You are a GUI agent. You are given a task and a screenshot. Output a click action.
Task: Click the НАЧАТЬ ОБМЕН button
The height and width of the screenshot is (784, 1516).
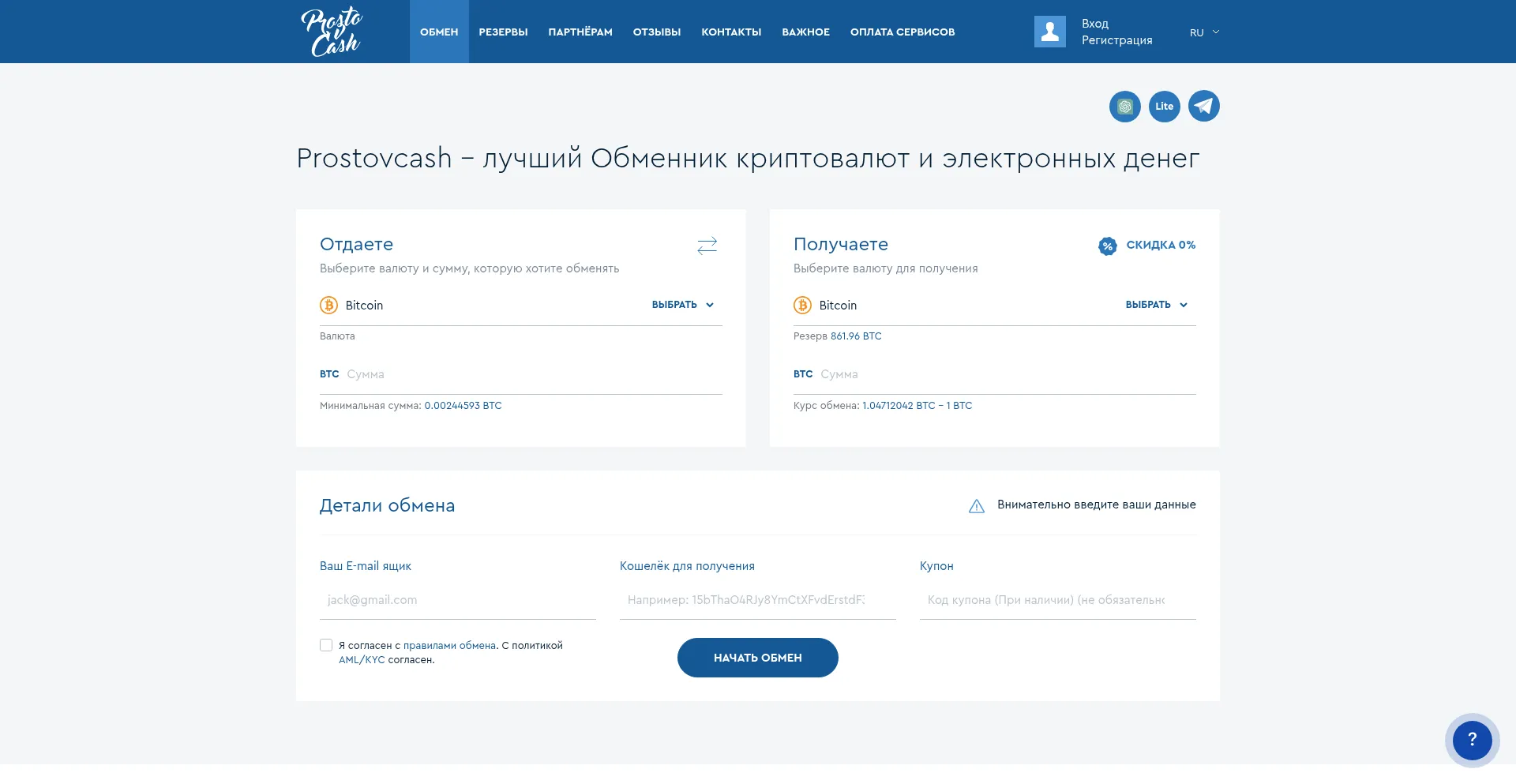(x=758, y=658)
